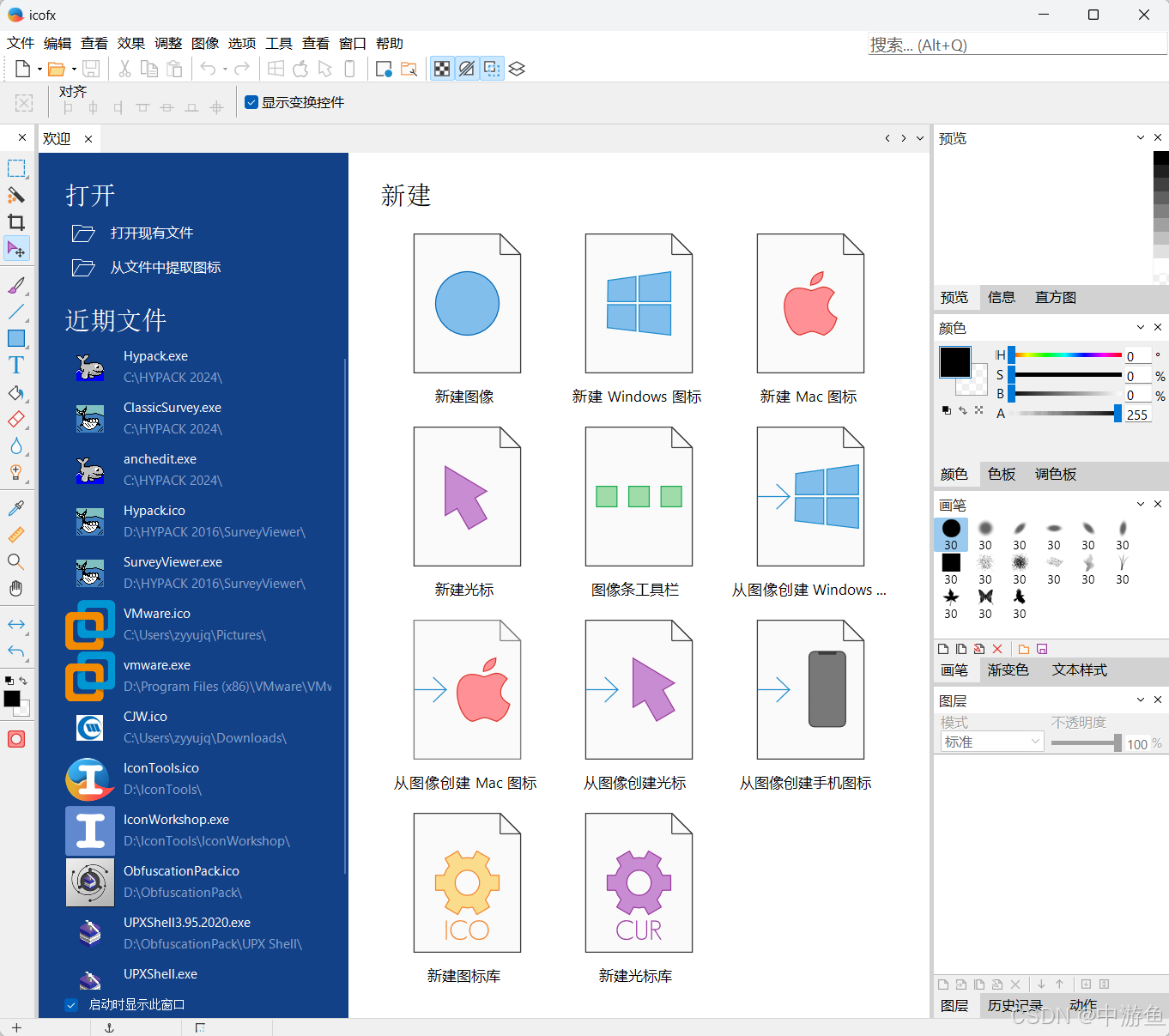
Task: Select the black square brush preset
Action: click(951, 568)
